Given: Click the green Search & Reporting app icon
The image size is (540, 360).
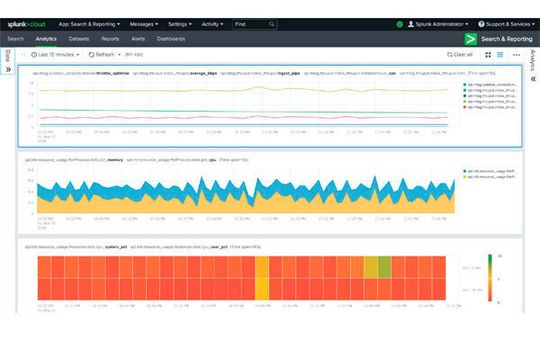Looking at the screenshot, I should point(470,39).
